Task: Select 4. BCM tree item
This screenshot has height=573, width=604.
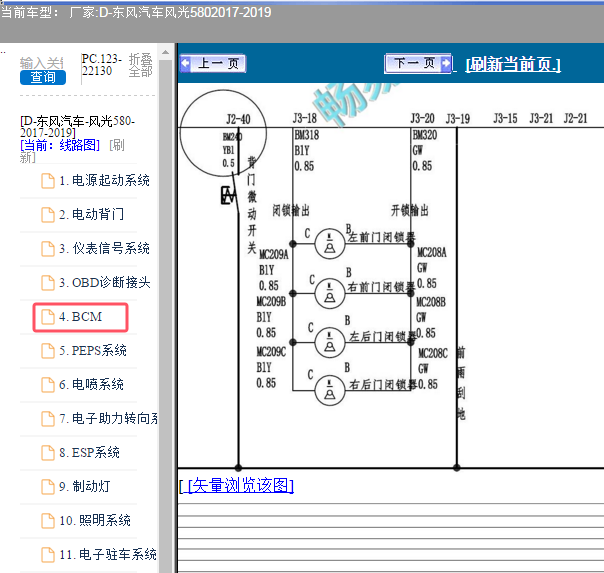Action: point(81,317)
